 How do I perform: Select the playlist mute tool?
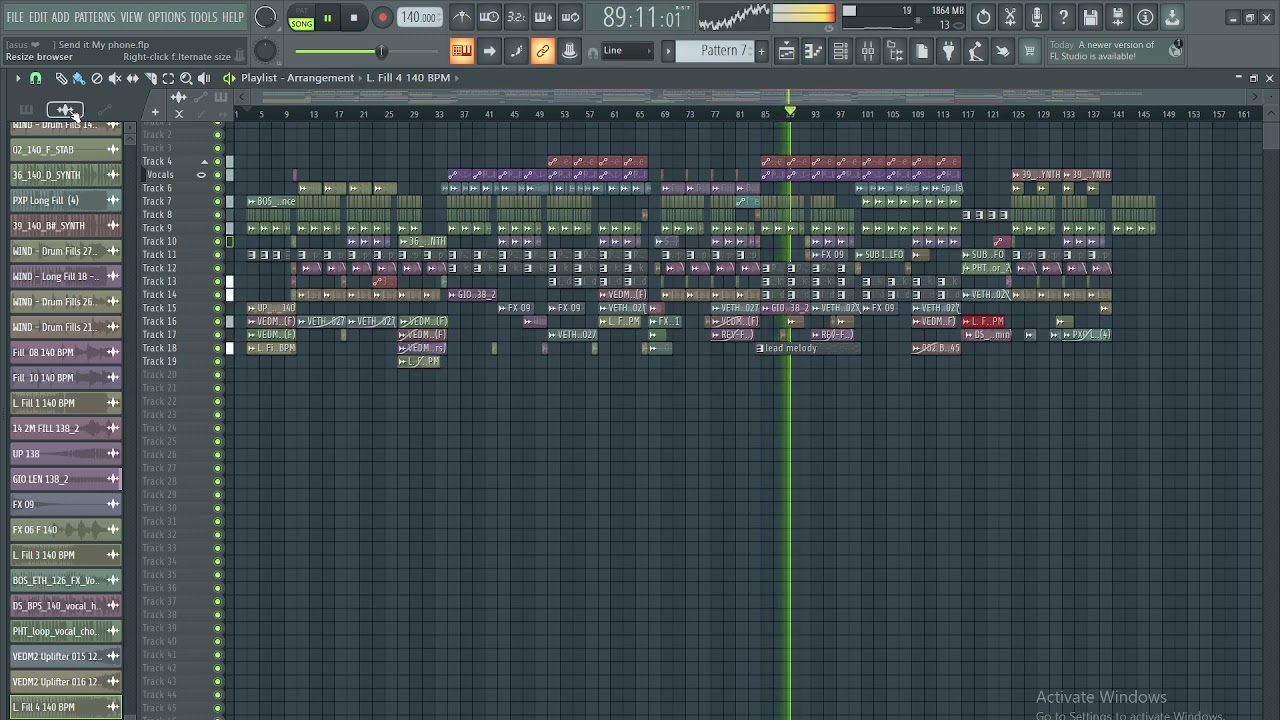click(114, 78)
